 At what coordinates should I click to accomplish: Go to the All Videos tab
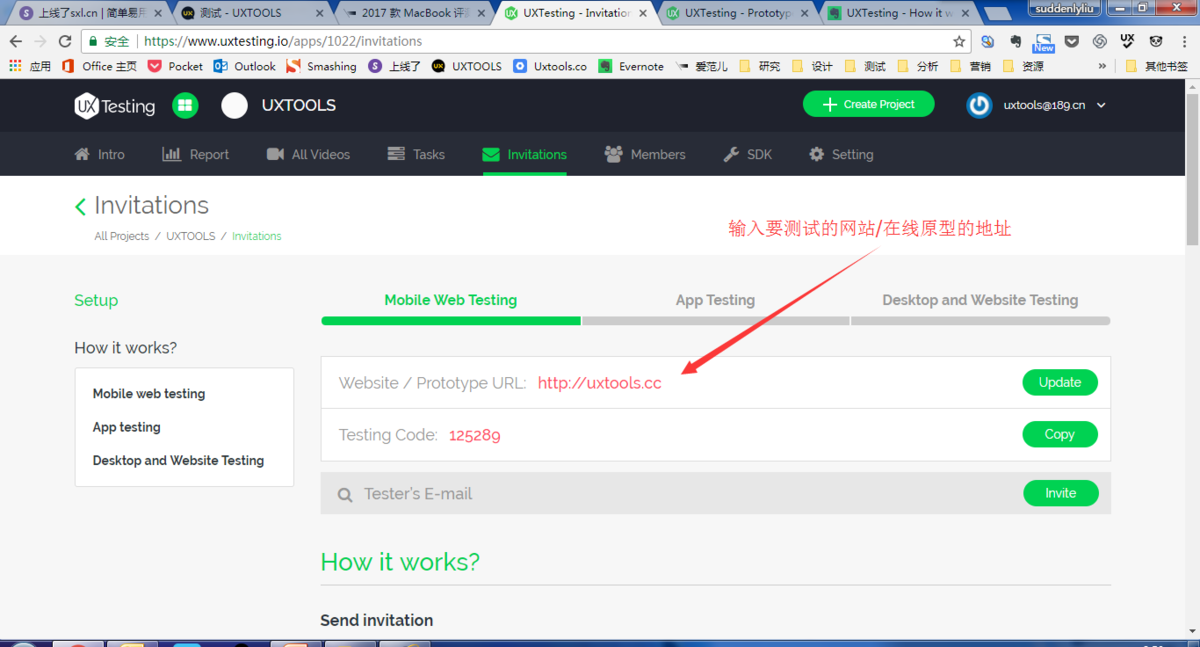tap(308, 154)
